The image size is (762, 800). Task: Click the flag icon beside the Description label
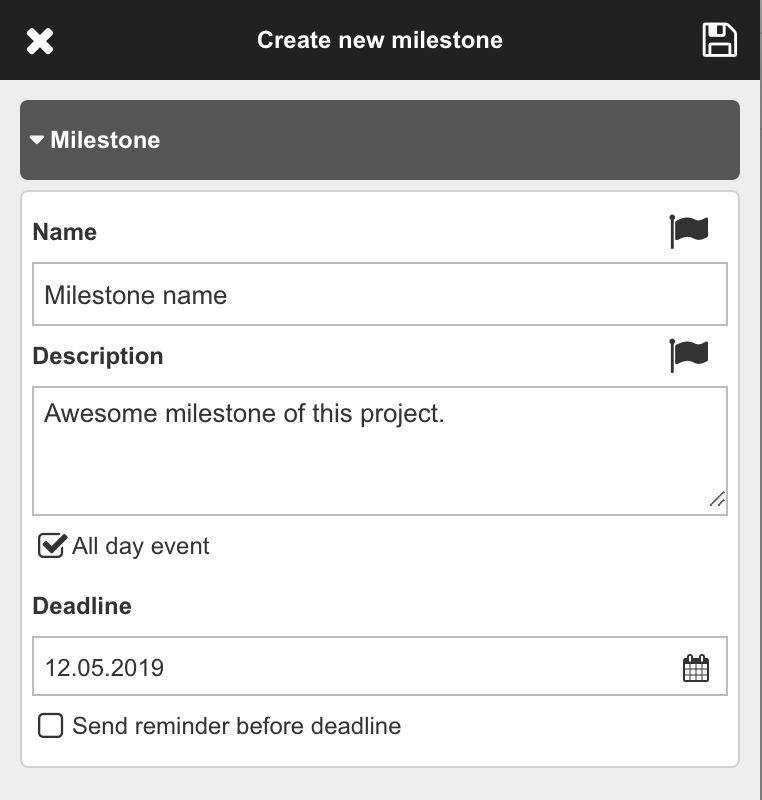pyautogui.click(x=689, y=355)
